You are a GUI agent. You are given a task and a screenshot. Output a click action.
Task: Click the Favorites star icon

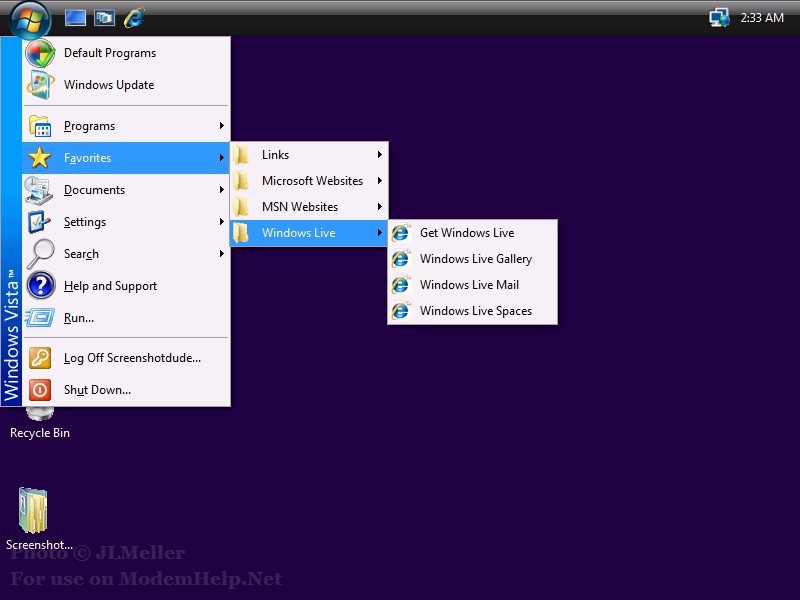39,158
